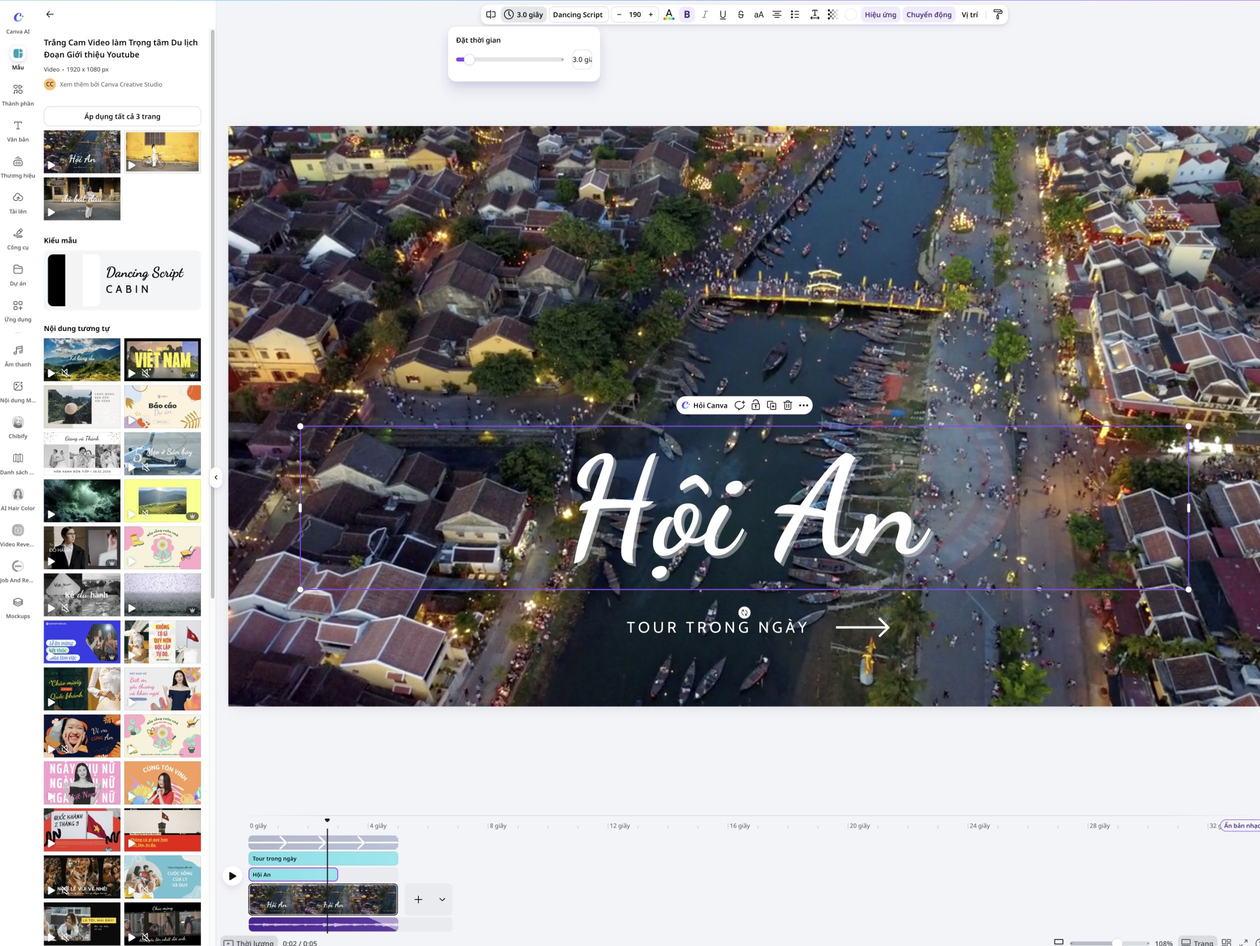Add a new page with plus button

pos(418,899)
